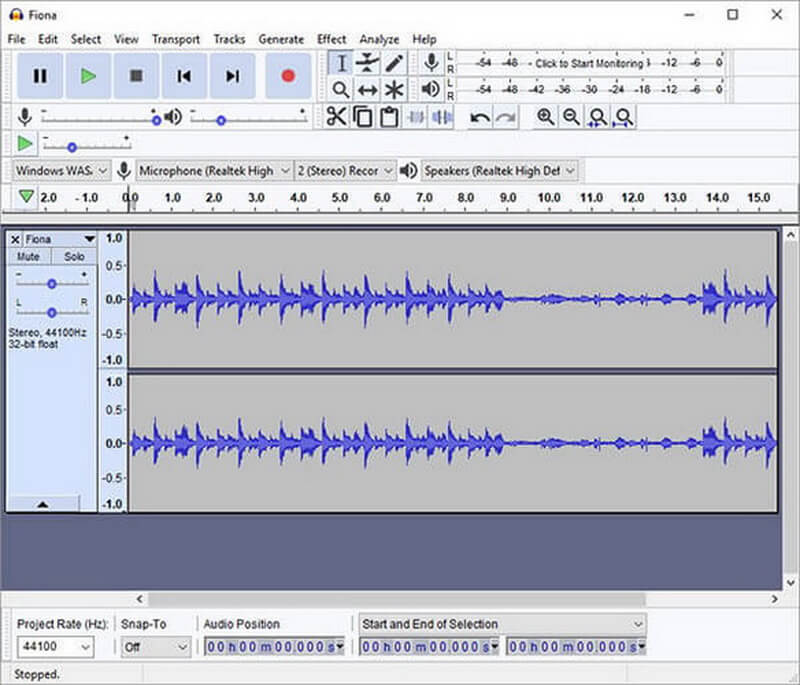800x685 pixels.
Task: Select the Zoom magnifier tool
Action: [x=341, y=90]
